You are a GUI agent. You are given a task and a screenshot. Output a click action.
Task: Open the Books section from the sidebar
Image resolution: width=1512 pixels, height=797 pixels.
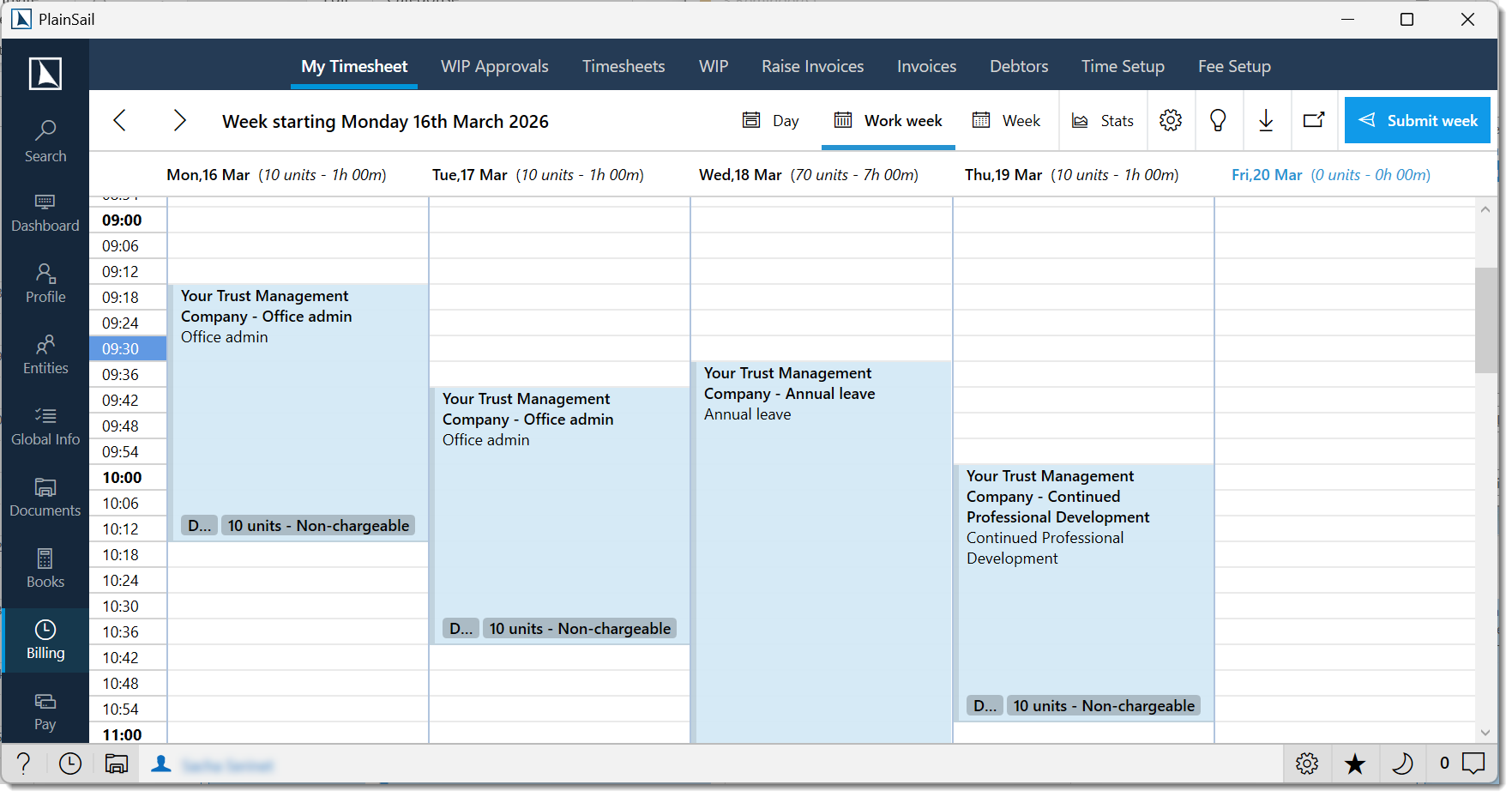pos(45,568)
